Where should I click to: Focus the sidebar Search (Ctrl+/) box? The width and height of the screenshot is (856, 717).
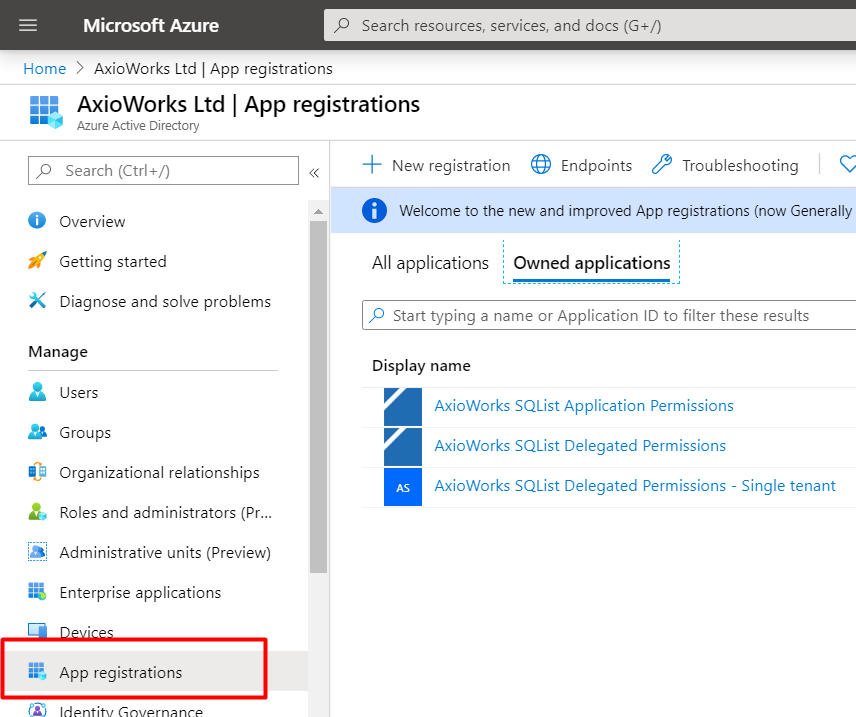163,170
